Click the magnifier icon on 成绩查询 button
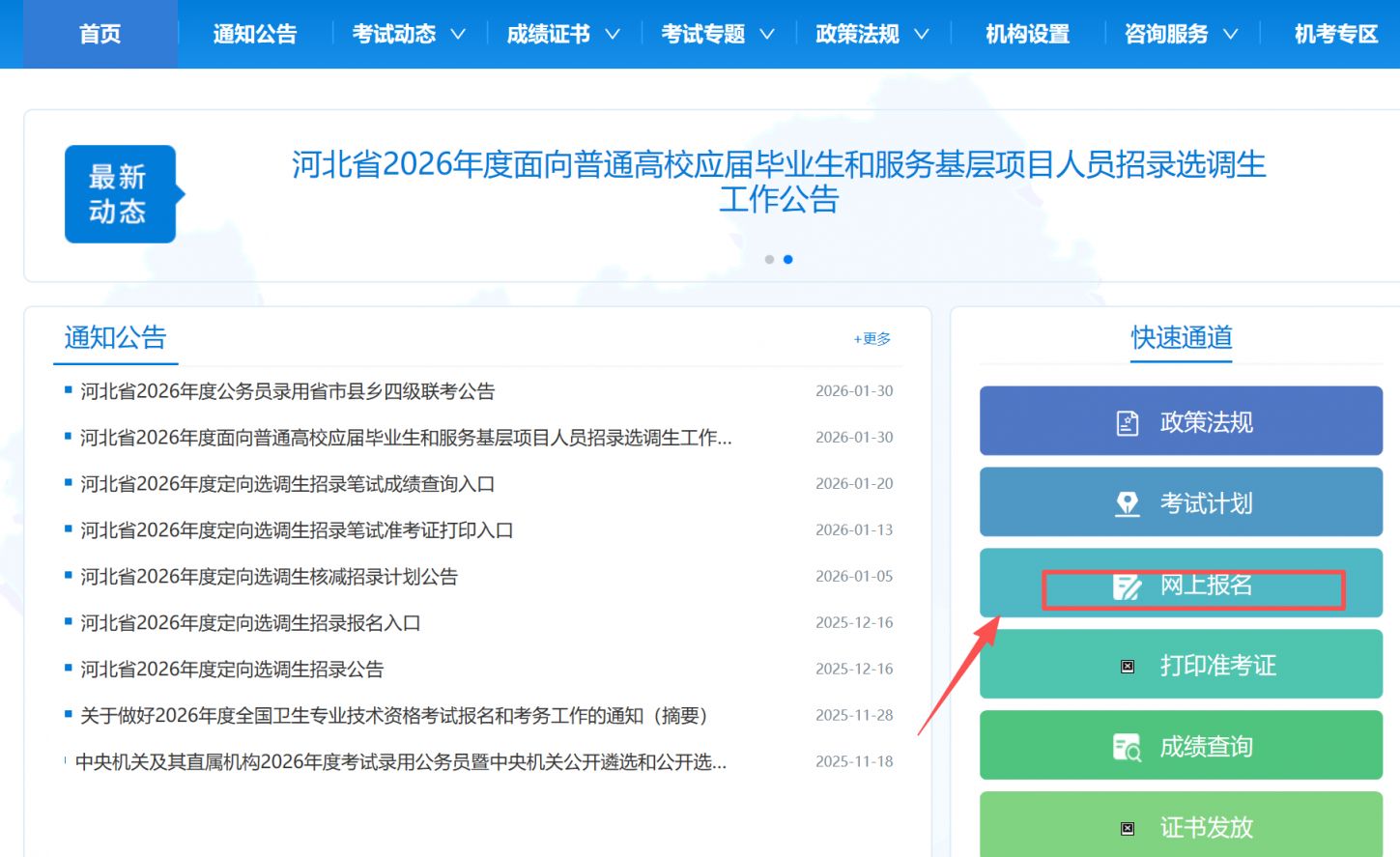1400x857 pixels. (x=1128, y=747)
